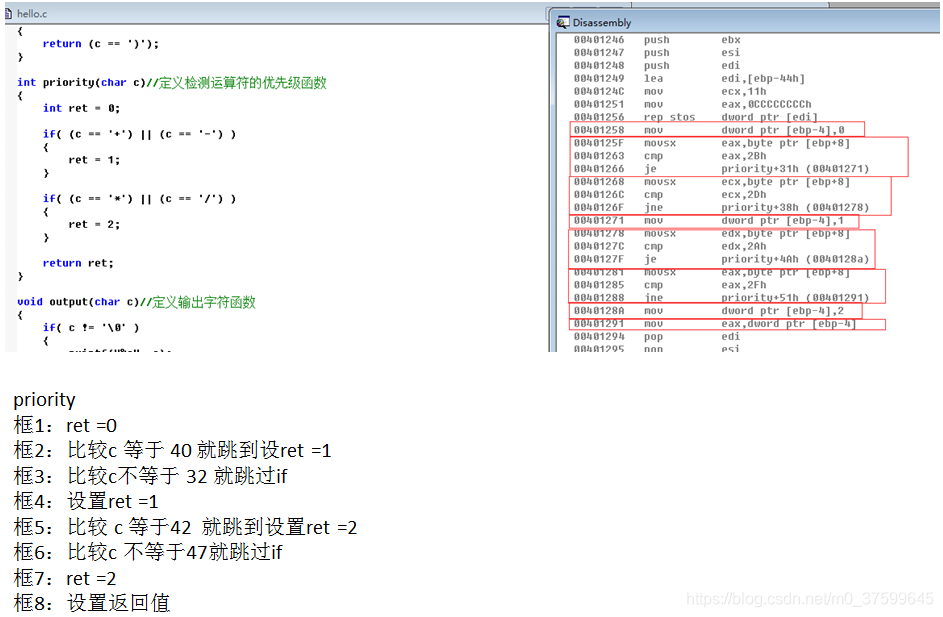
Task: Select row 00401288 jne priority+51h
Action: click(x=722, y=298)
